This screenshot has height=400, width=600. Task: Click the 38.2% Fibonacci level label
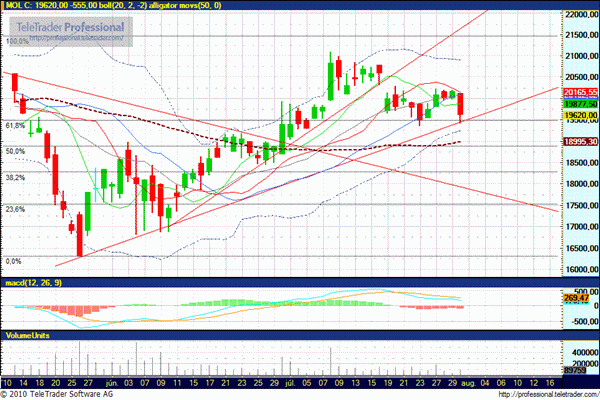15,177
